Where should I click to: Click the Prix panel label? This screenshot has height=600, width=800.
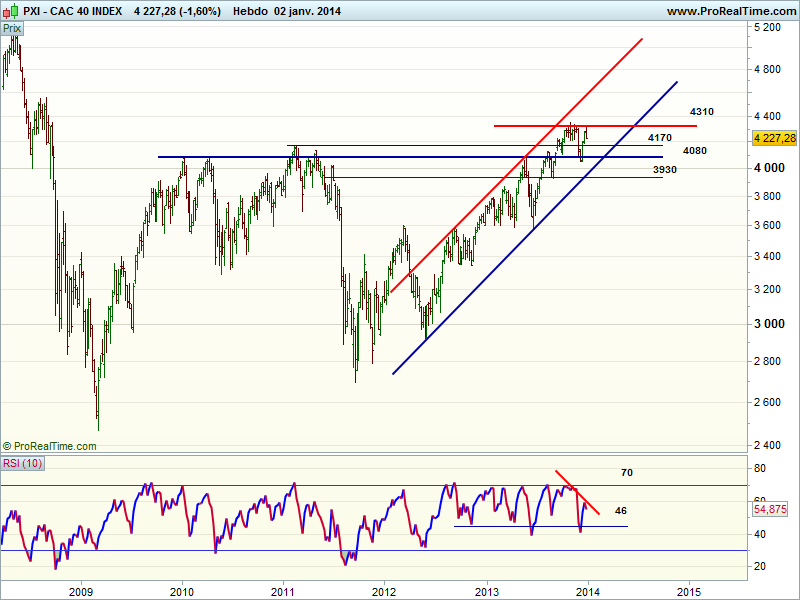click(12, 29)
